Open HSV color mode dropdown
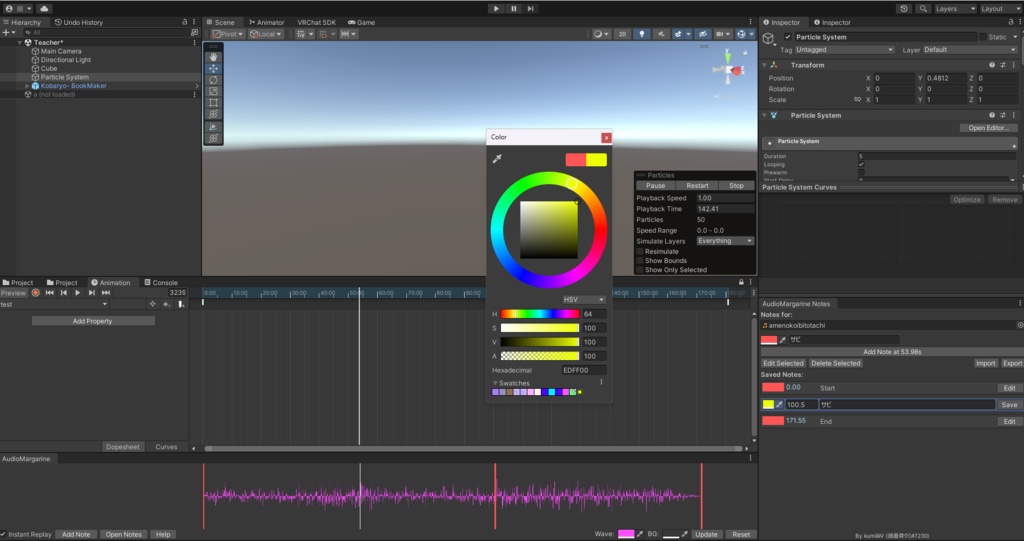This screenshot has width=1024, height=541. click(583, 299)
